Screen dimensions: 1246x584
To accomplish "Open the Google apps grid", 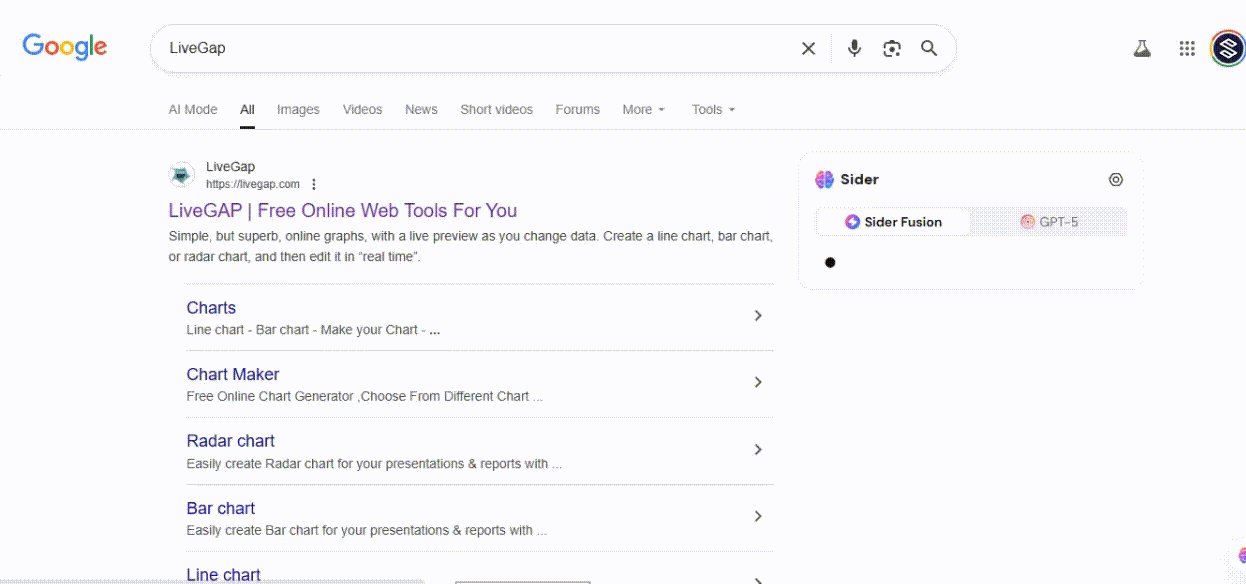I will [x=1187, y=49].
